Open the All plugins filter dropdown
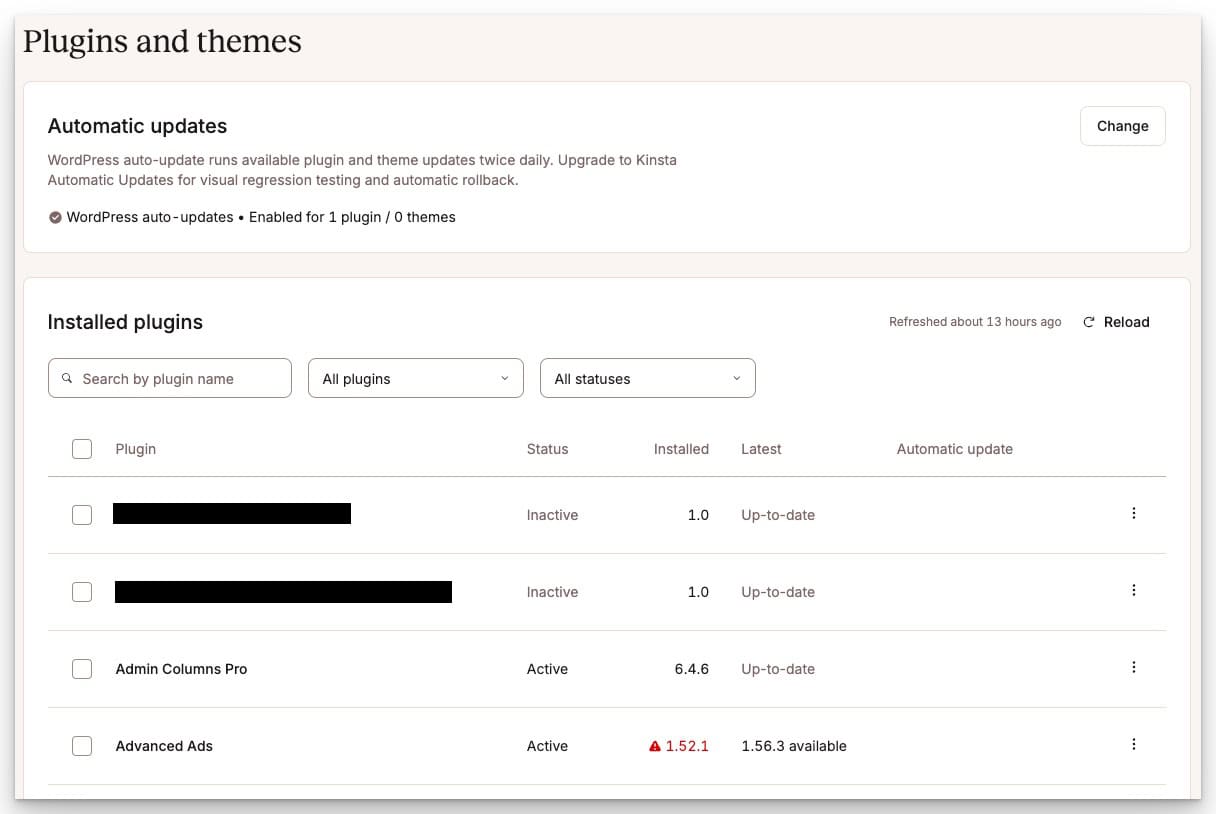The width and height of the screenshot is (1216, 814). pos(416,378)
